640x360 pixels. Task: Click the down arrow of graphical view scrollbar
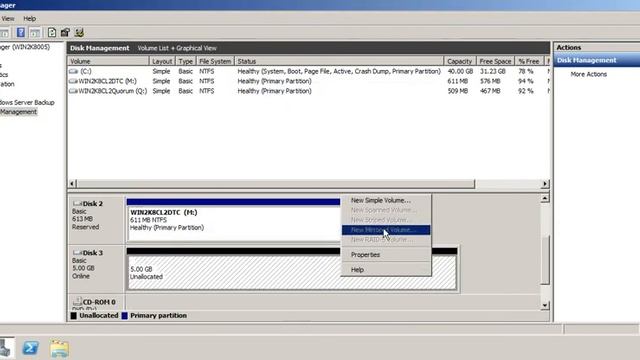(545, 305)
